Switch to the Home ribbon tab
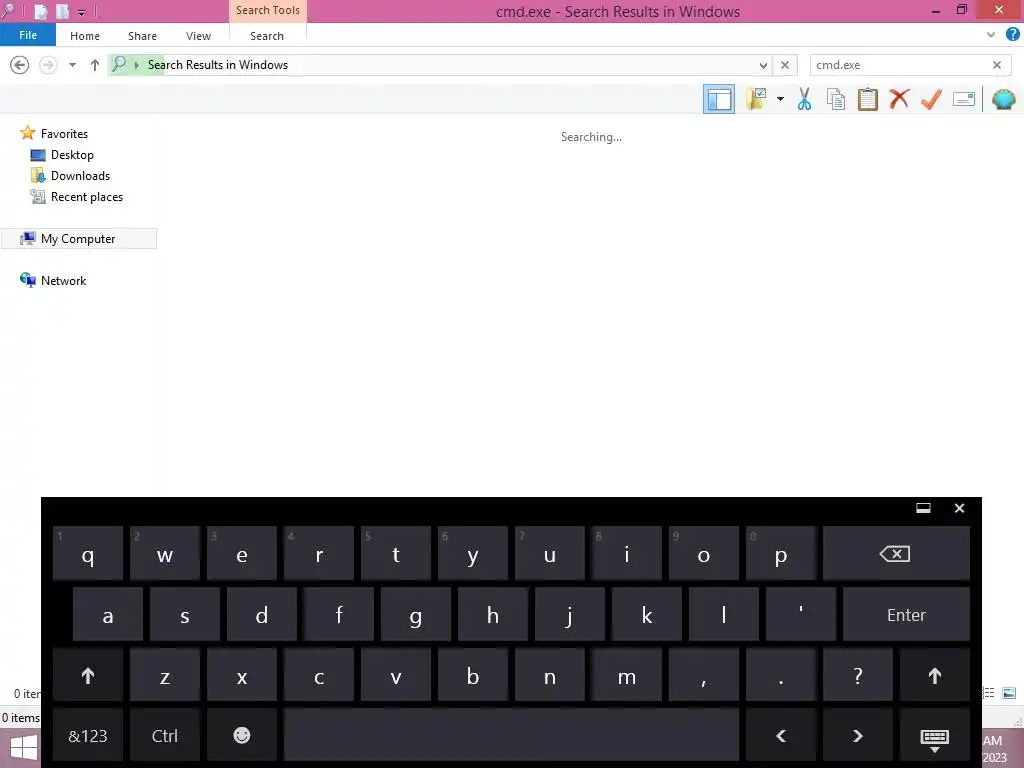The width and height of the screenshot is (1024, 768). [x=85, y=36]
